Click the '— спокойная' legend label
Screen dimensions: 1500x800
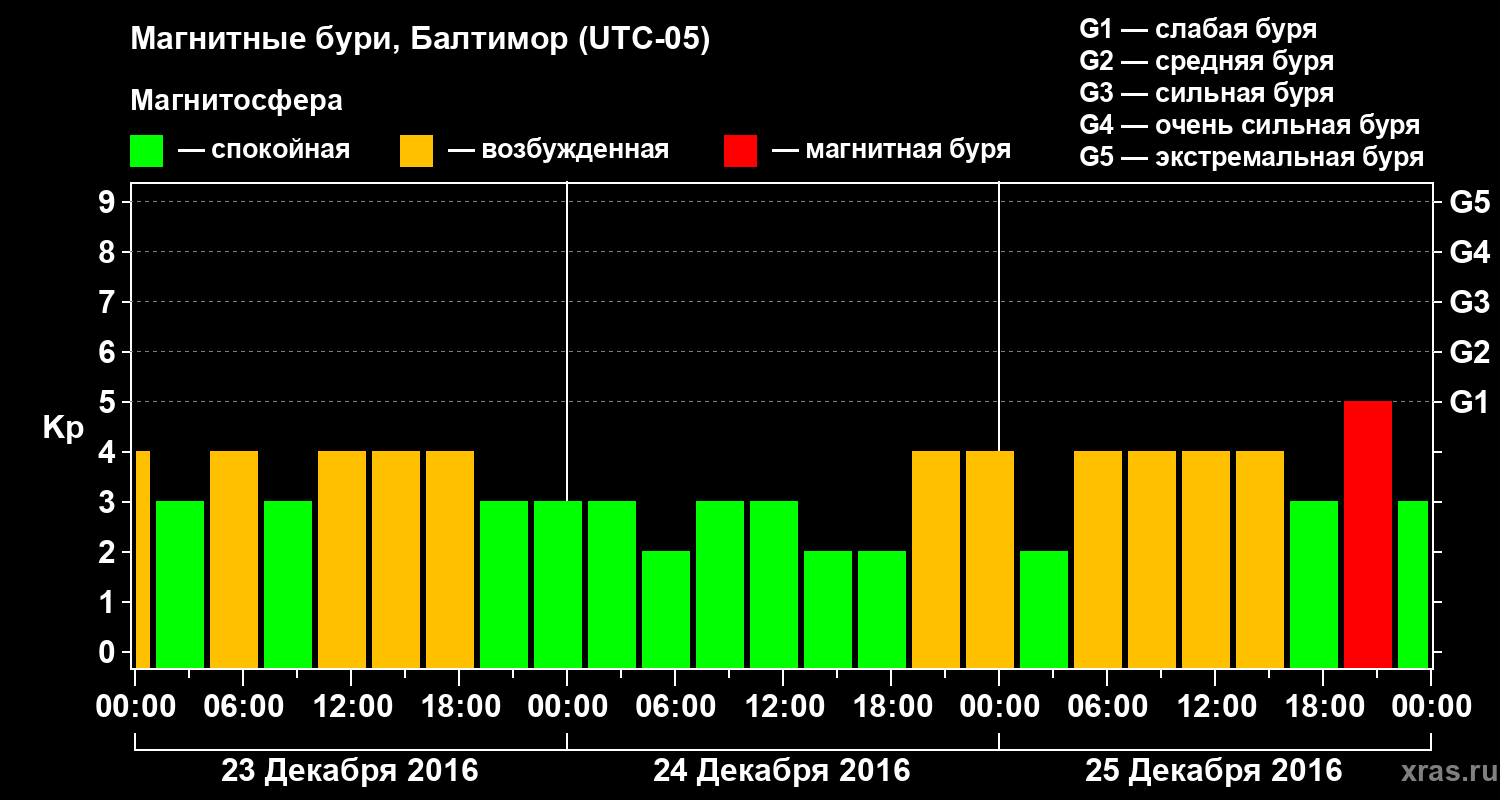coord(263,150)
